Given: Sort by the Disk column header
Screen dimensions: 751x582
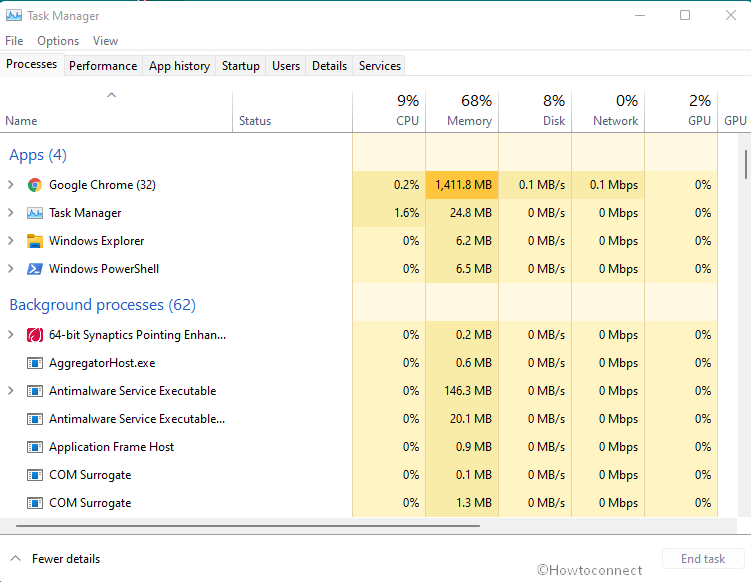Looking at the screenshot, I should coord(535,111).
